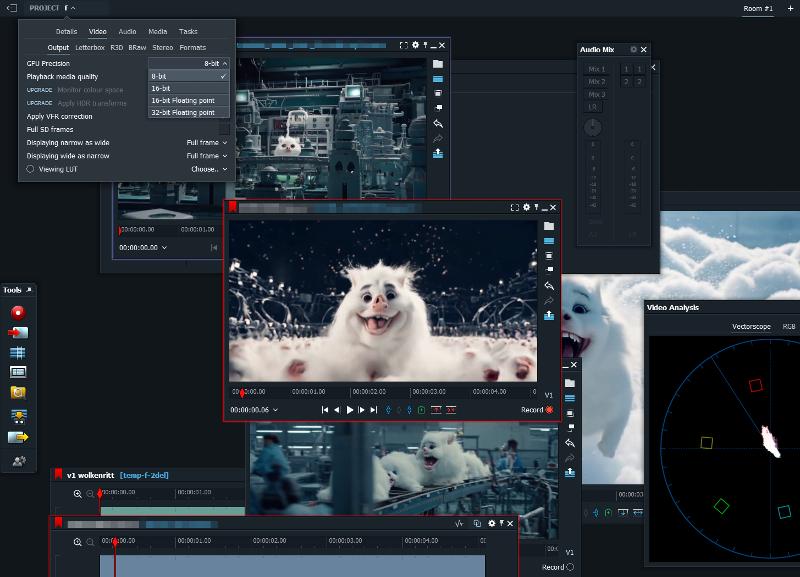800x577 pixels.
Task: Open the 00:00:00.00 timecode dropdown
Action: click(143, 247)
